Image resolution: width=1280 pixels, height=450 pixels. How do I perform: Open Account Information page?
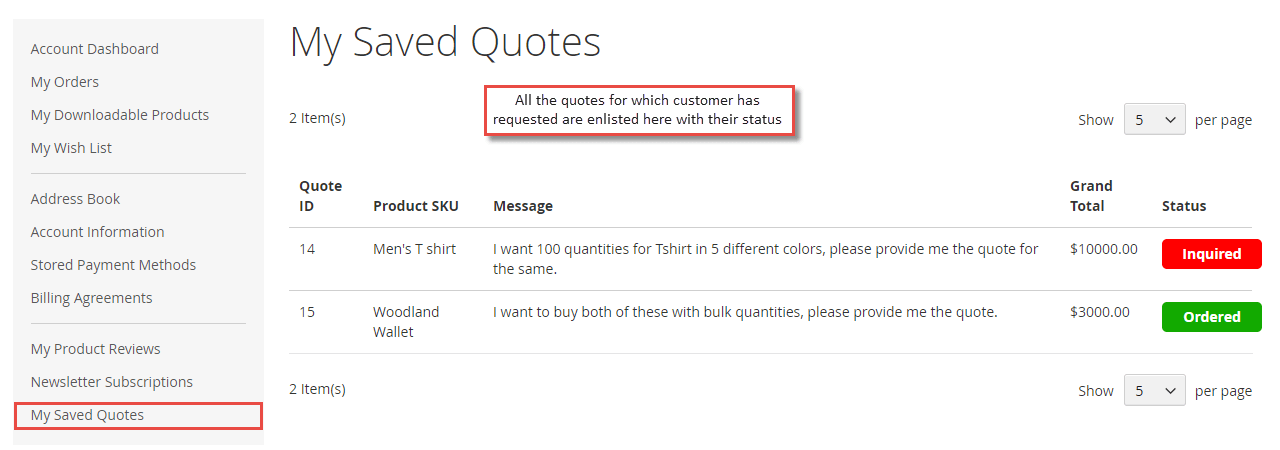[x=97, y=232]
